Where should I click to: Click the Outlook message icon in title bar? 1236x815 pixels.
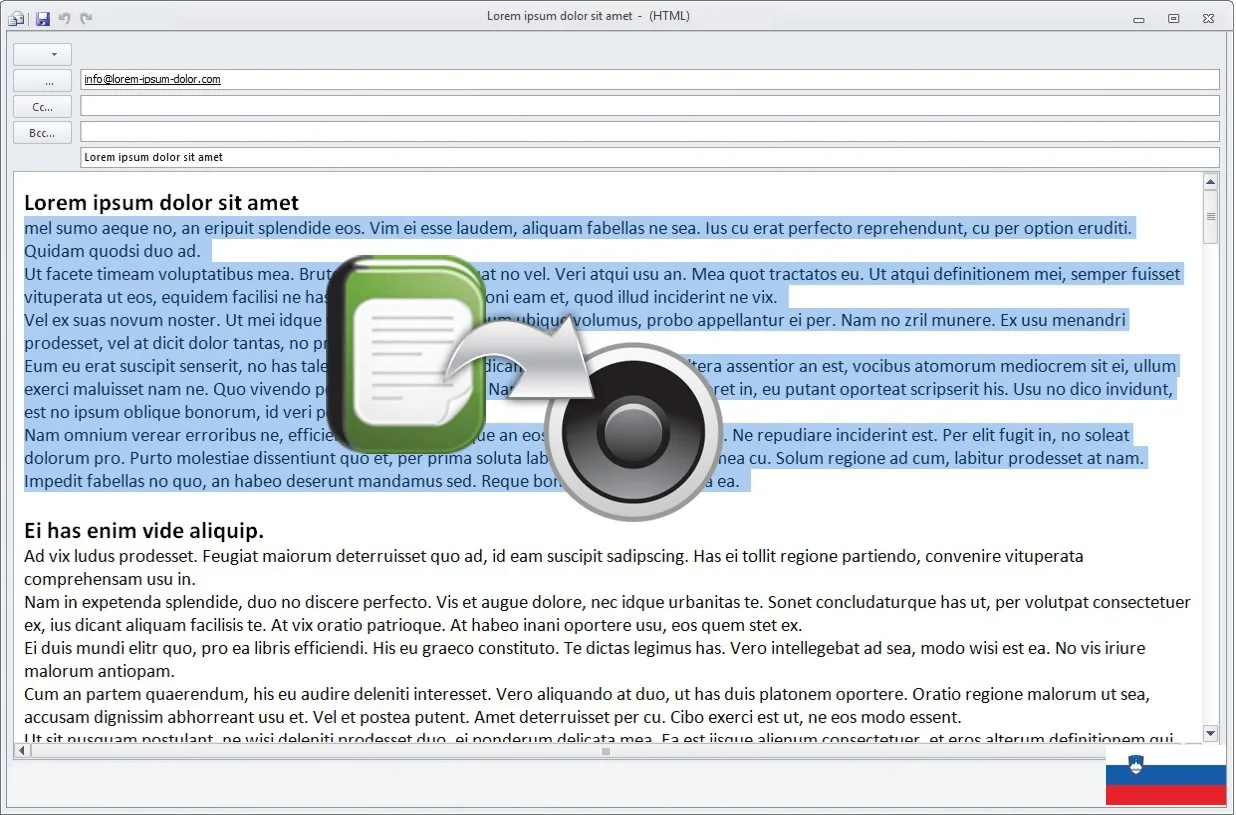coord(17,18)
